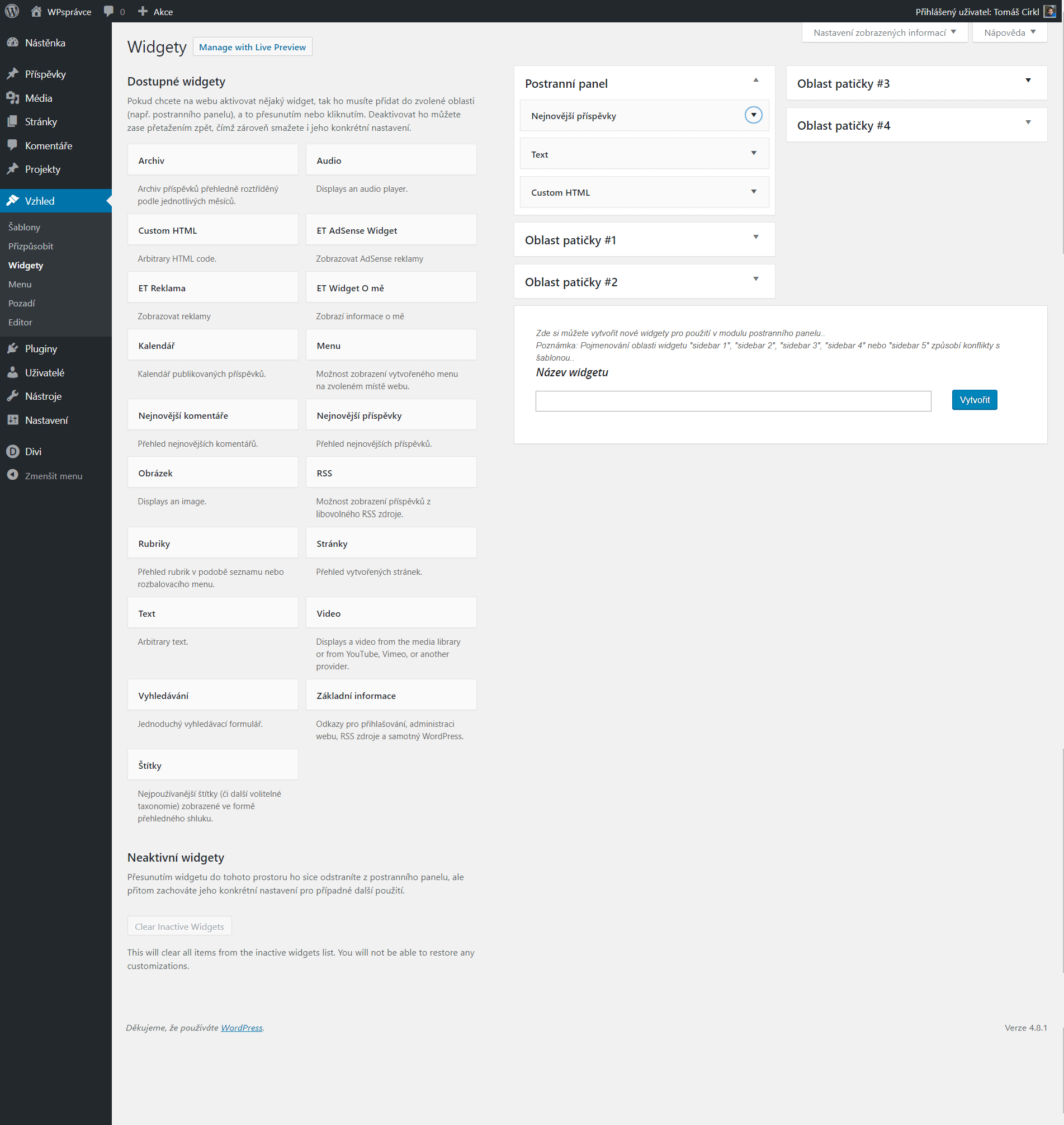Click the plus Akce icon
Screen dimensions: 1064x1125
coord(143,11)
